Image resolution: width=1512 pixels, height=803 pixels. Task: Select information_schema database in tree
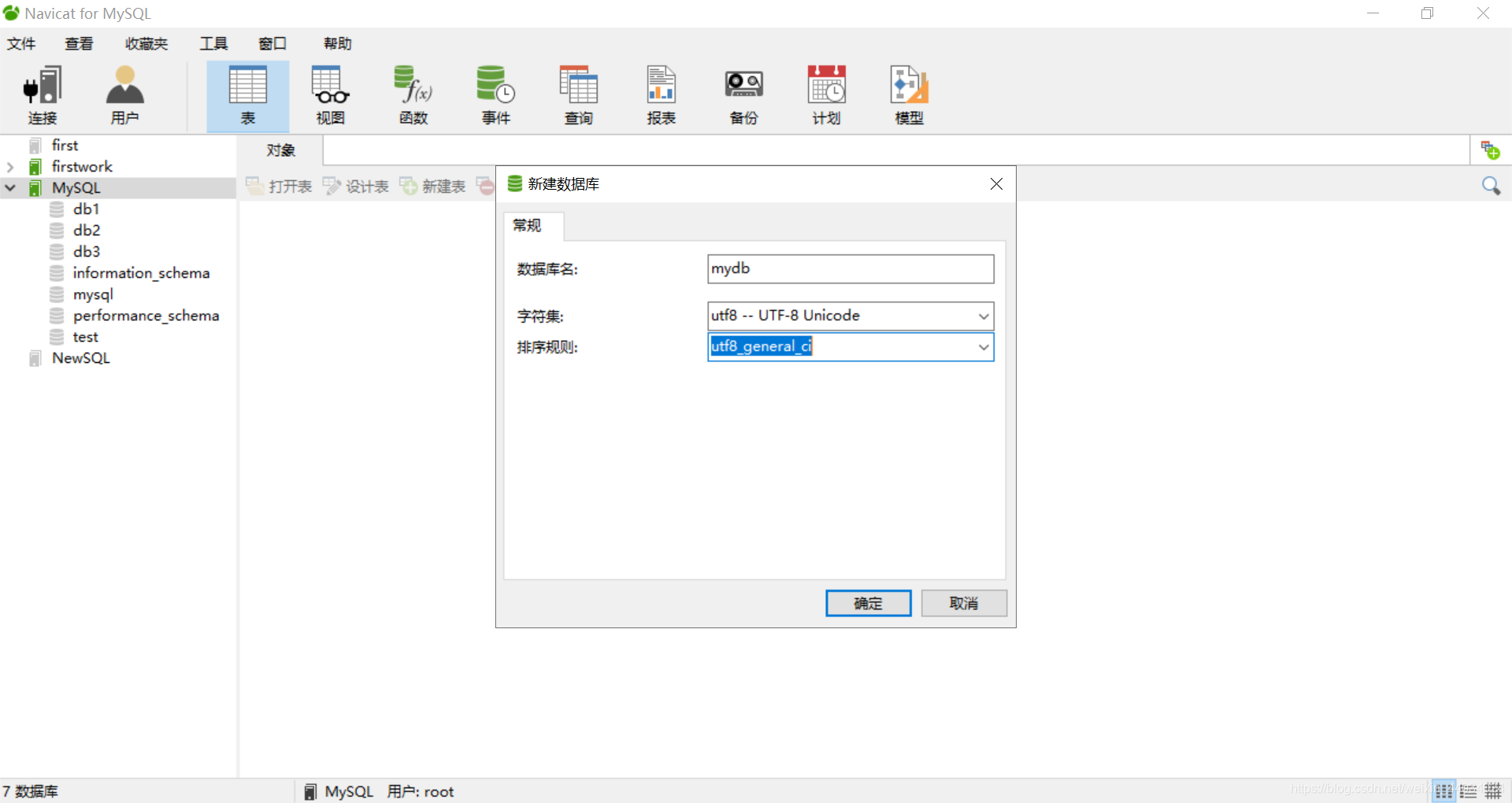(x=141, y=273)
